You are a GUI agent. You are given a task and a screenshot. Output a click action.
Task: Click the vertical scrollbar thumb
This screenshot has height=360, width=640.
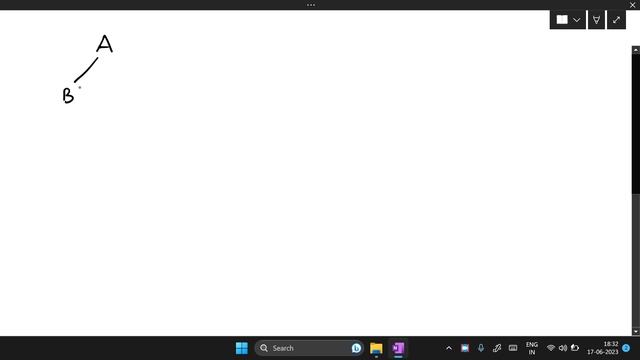click(x=636, y=124)
